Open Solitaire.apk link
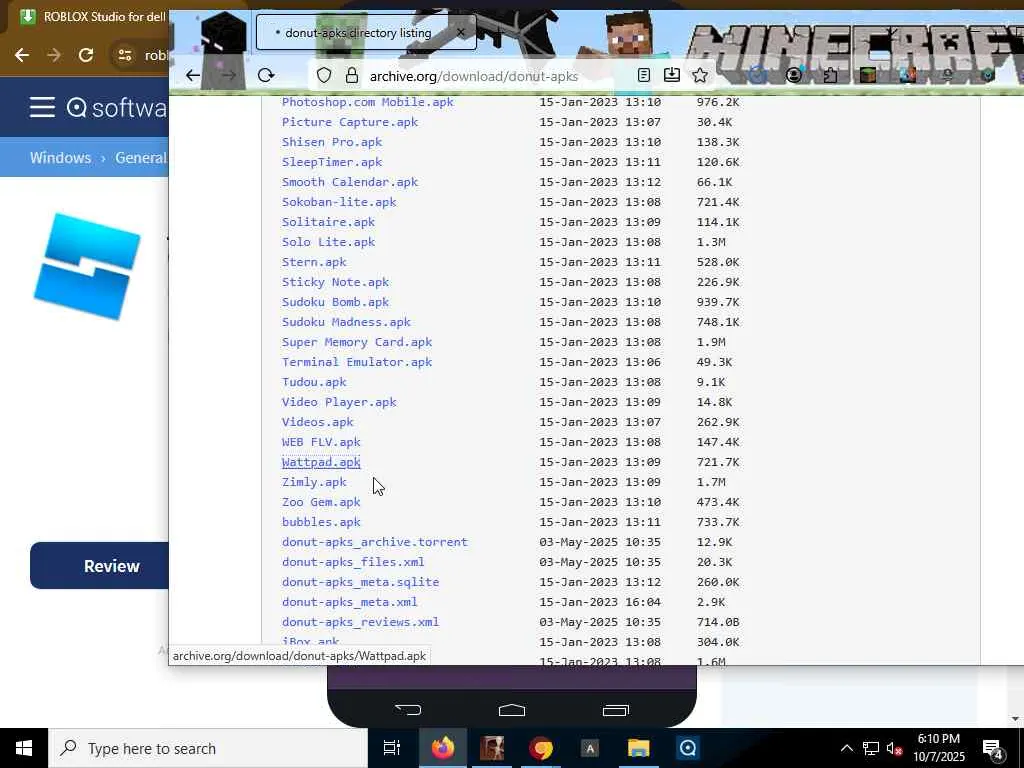The width and height of the screenshot is (1024, 768). click(328, 222)
